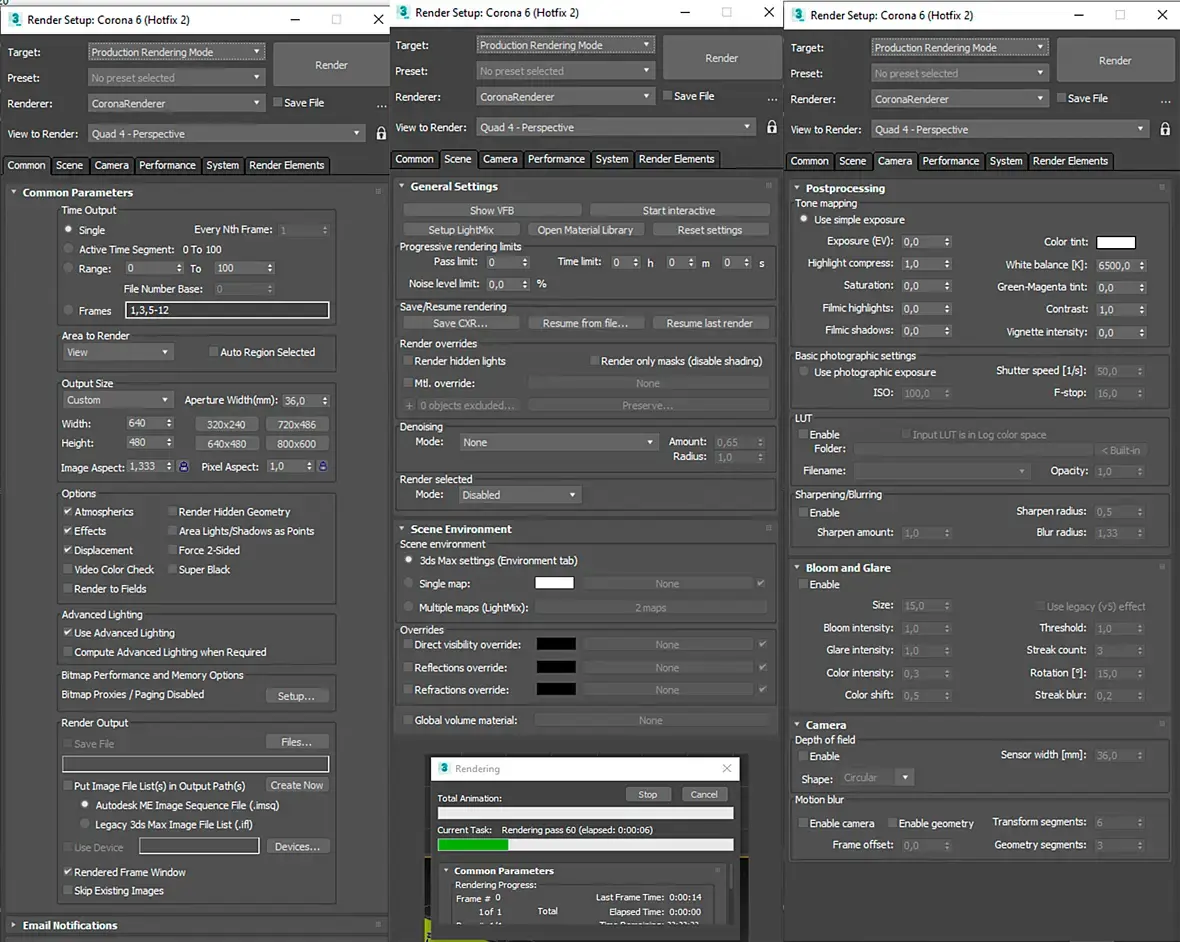This screenshot has width=1180, height=942.
Task: Click the 800x600 preset size button
Action: pos(297,444)
